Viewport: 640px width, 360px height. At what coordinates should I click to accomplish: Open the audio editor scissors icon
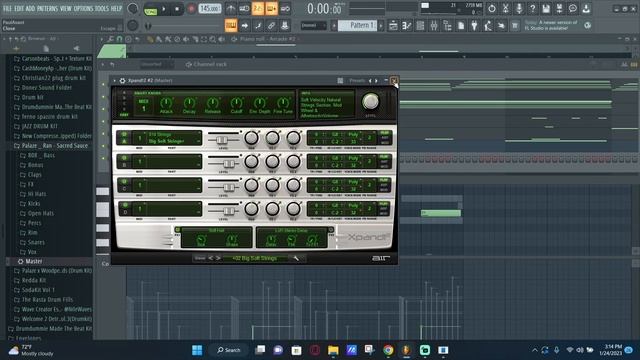(x=505, y=8)
